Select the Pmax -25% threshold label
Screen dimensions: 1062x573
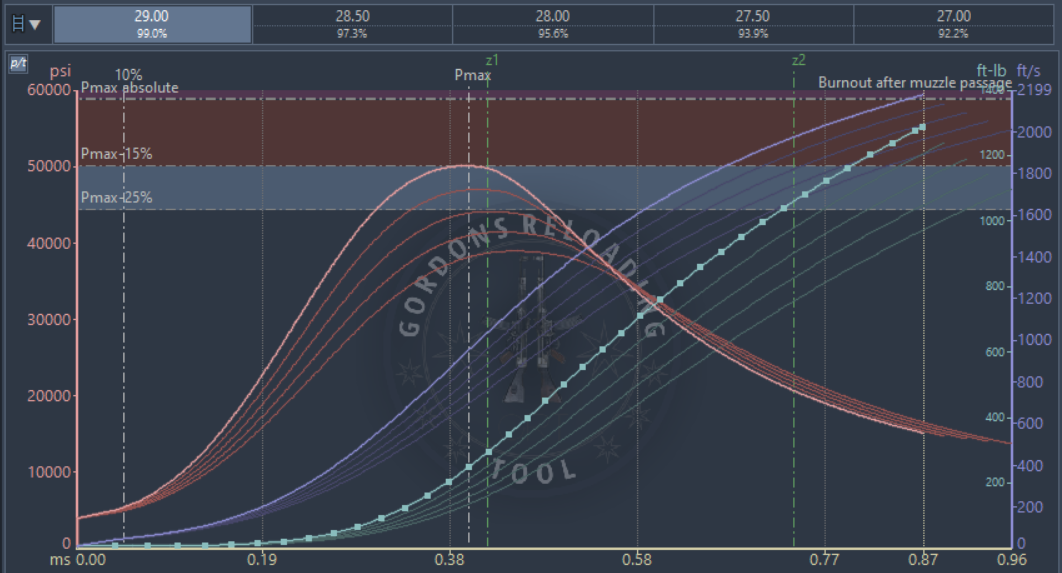tap(116, 198)
